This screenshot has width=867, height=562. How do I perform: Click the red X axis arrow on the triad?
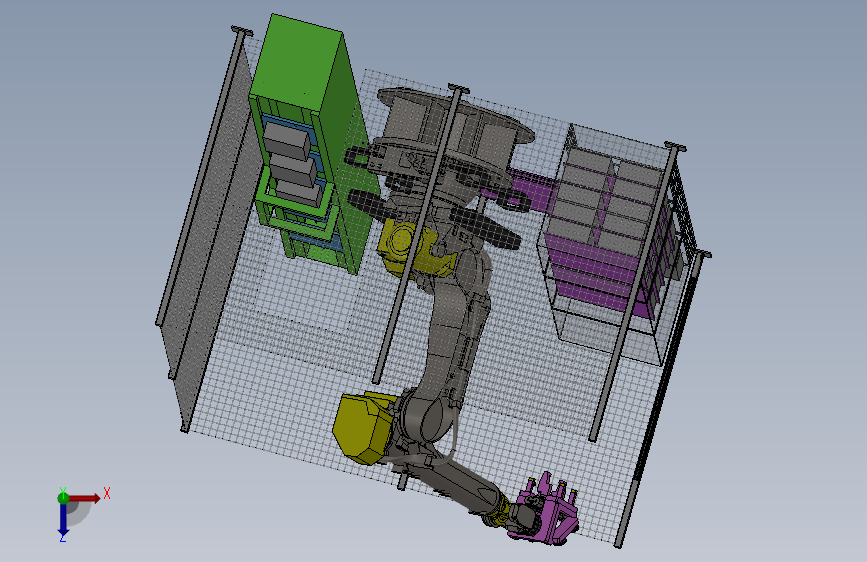pos(84,498)
